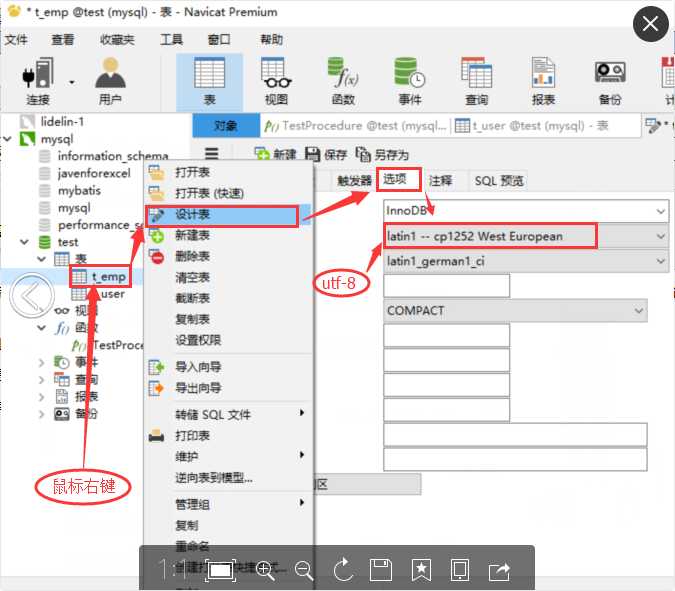
Task: Click the previous-image arrow circle on left
Action: pyautogui.click(x=31, y=296)
